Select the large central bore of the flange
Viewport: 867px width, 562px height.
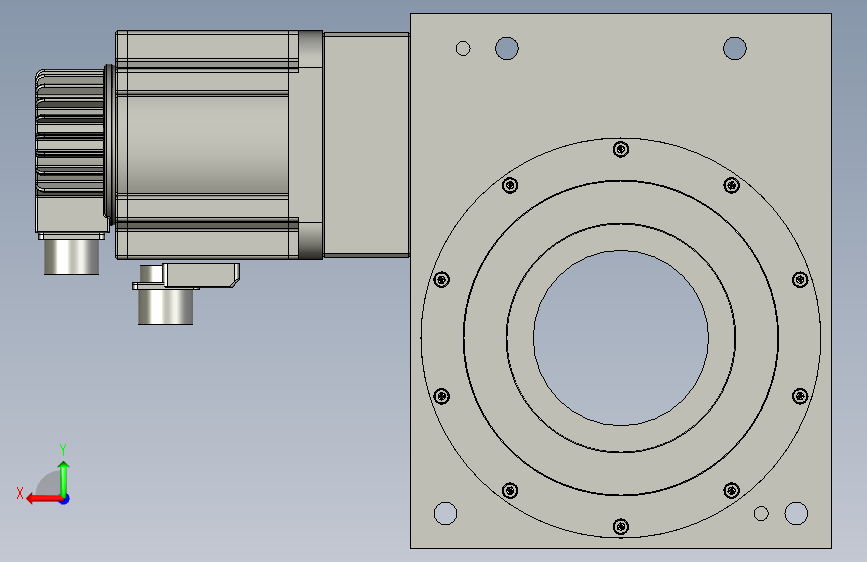coord(621,338)
